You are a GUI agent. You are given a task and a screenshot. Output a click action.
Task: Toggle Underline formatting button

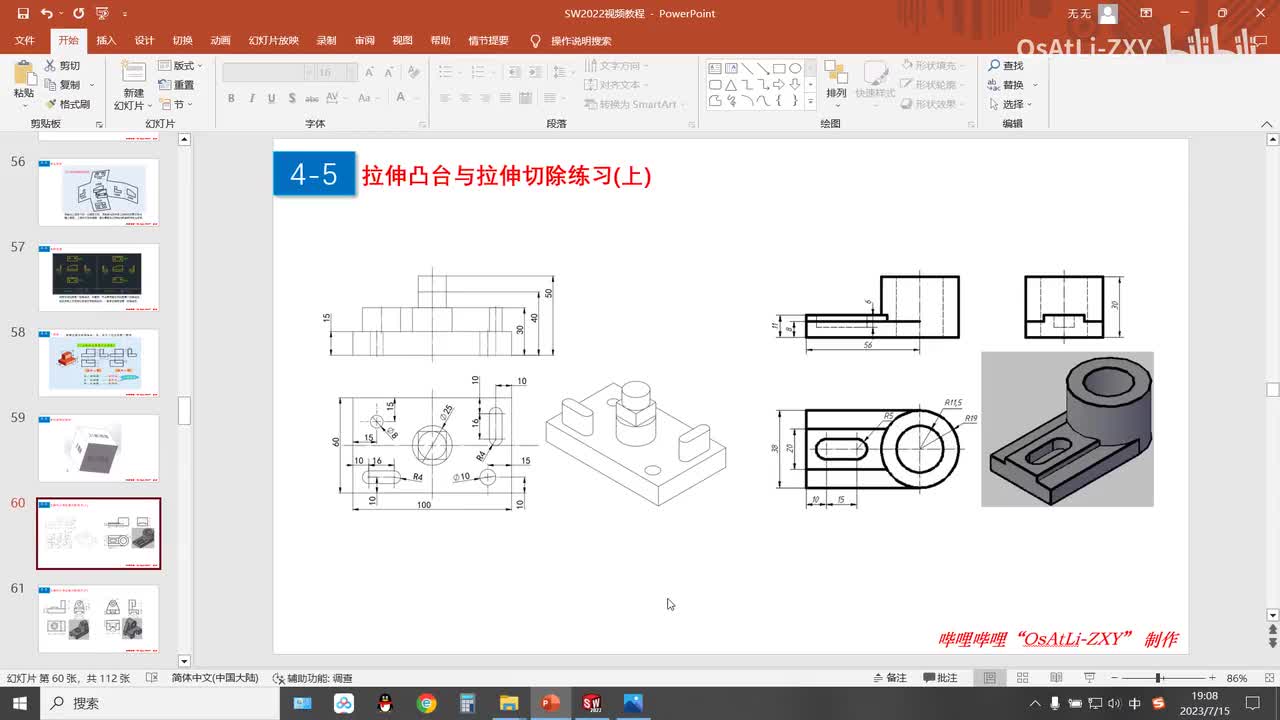[x=272, y=98]
